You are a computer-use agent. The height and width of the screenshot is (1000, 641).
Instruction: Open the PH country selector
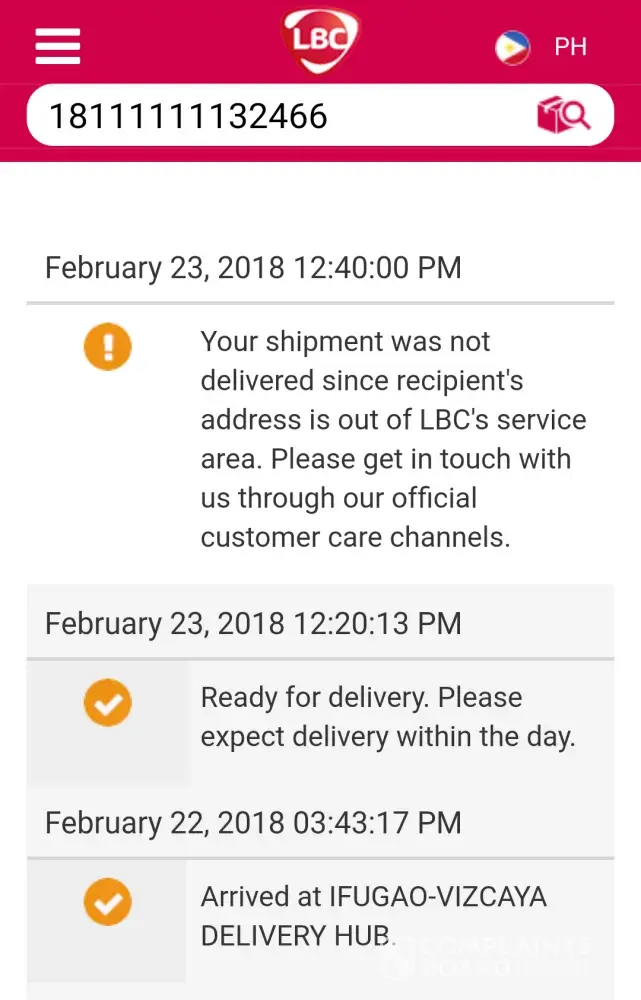click(x=571, y=47)
